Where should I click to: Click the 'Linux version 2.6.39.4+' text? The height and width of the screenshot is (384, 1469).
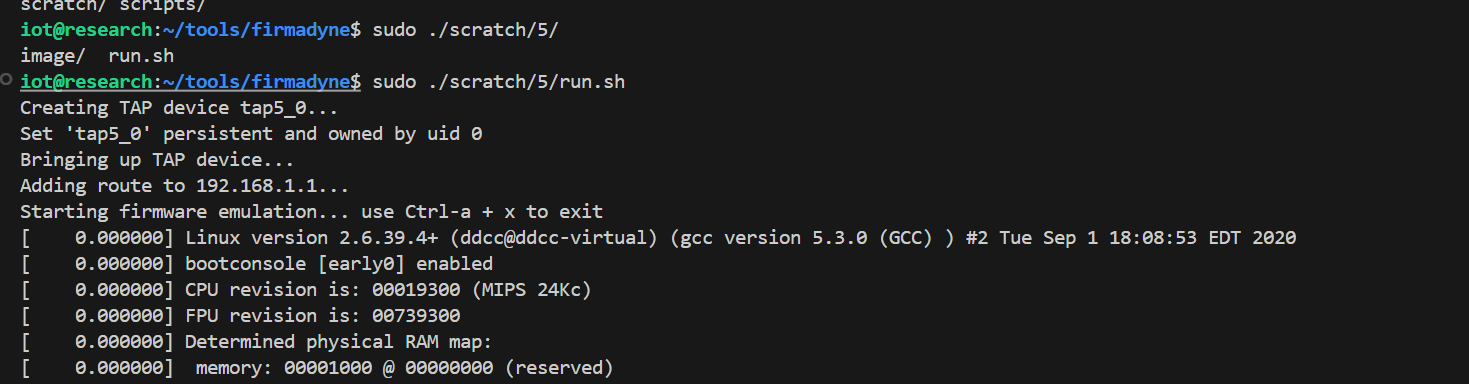pyautogui.click(x=311, y=238)
